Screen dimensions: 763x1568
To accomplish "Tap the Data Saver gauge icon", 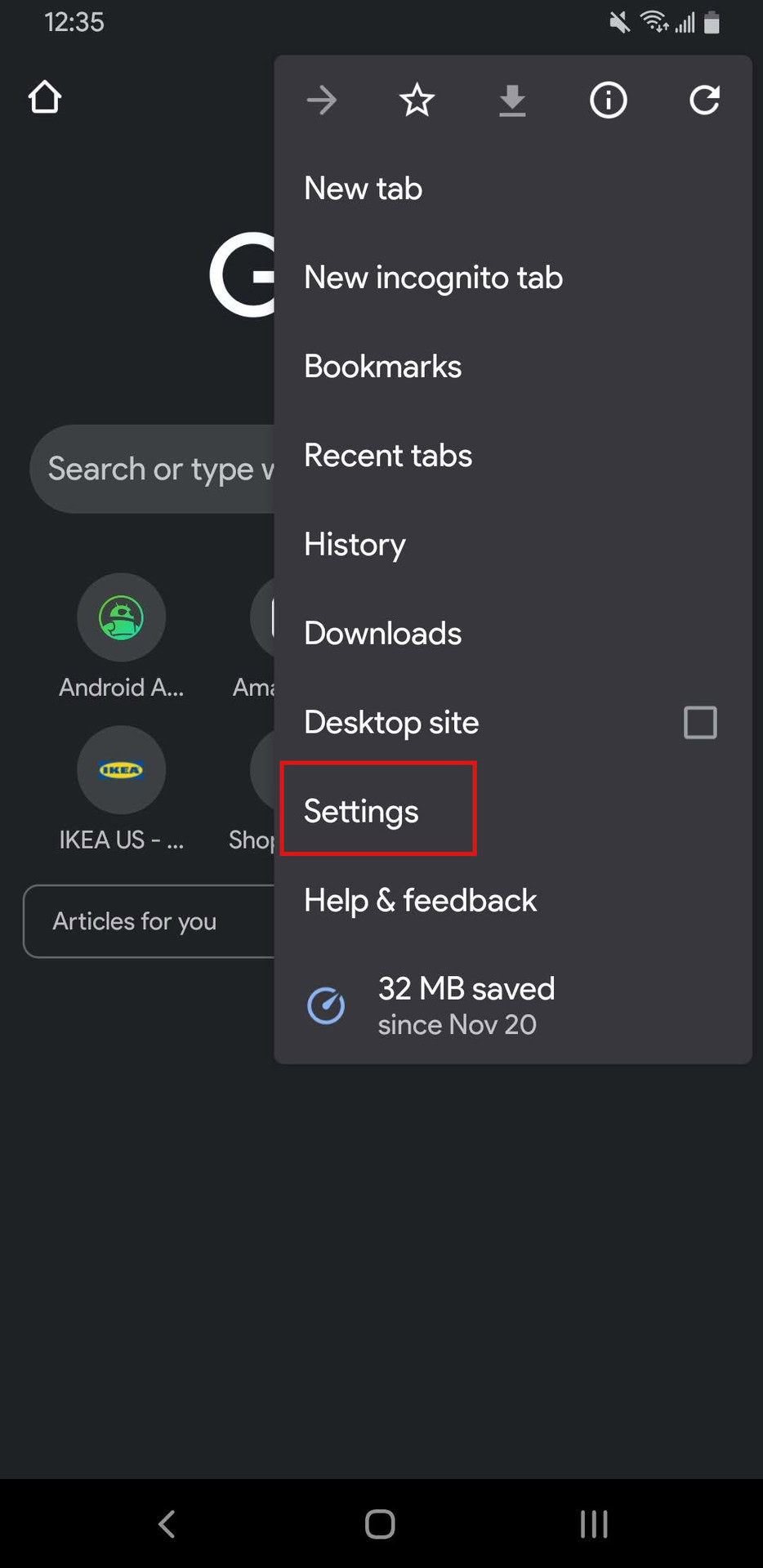I will point(326,1005).
